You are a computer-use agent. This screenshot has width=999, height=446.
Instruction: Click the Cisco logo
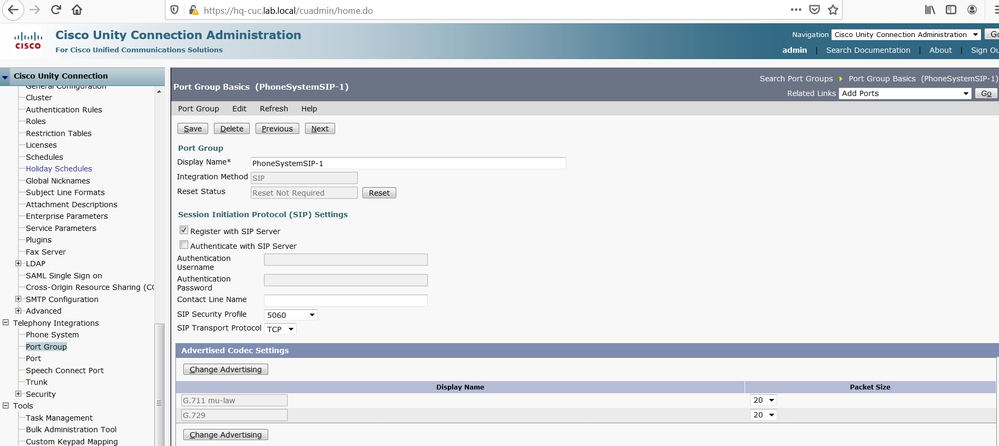(27, 40)
